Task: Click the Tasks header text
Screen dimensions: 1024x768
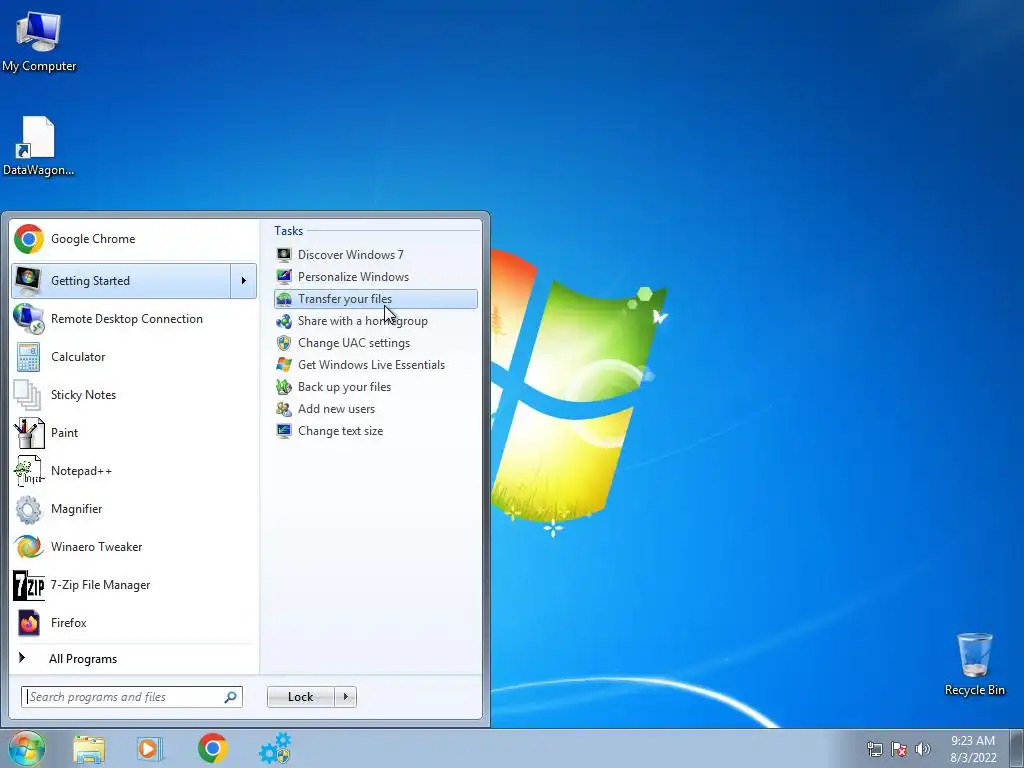Action: pyautogui.click(x=289, y=231)
